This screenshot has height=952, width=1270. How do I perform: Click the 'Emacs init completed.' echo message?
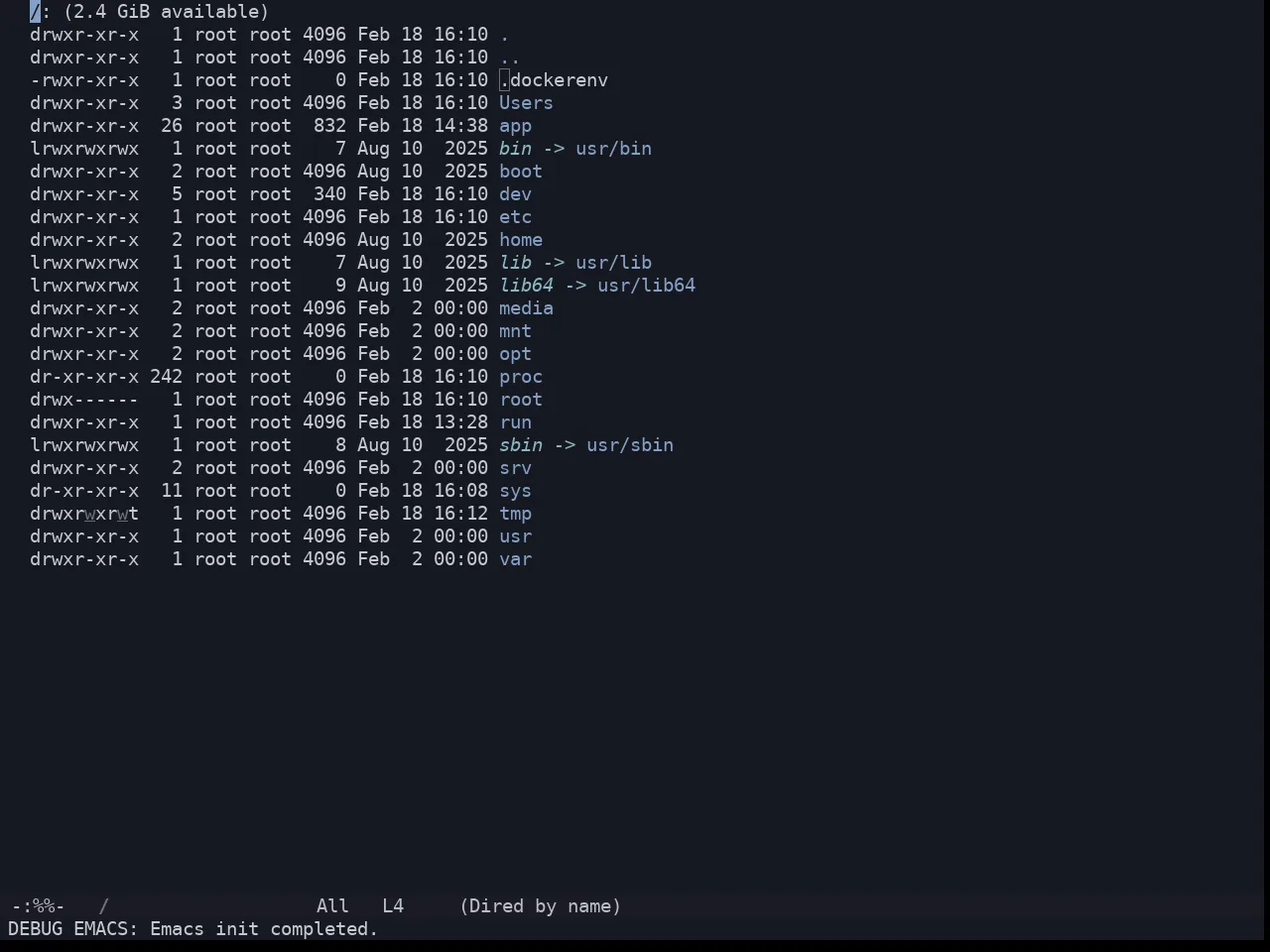[x=264, y=929]
